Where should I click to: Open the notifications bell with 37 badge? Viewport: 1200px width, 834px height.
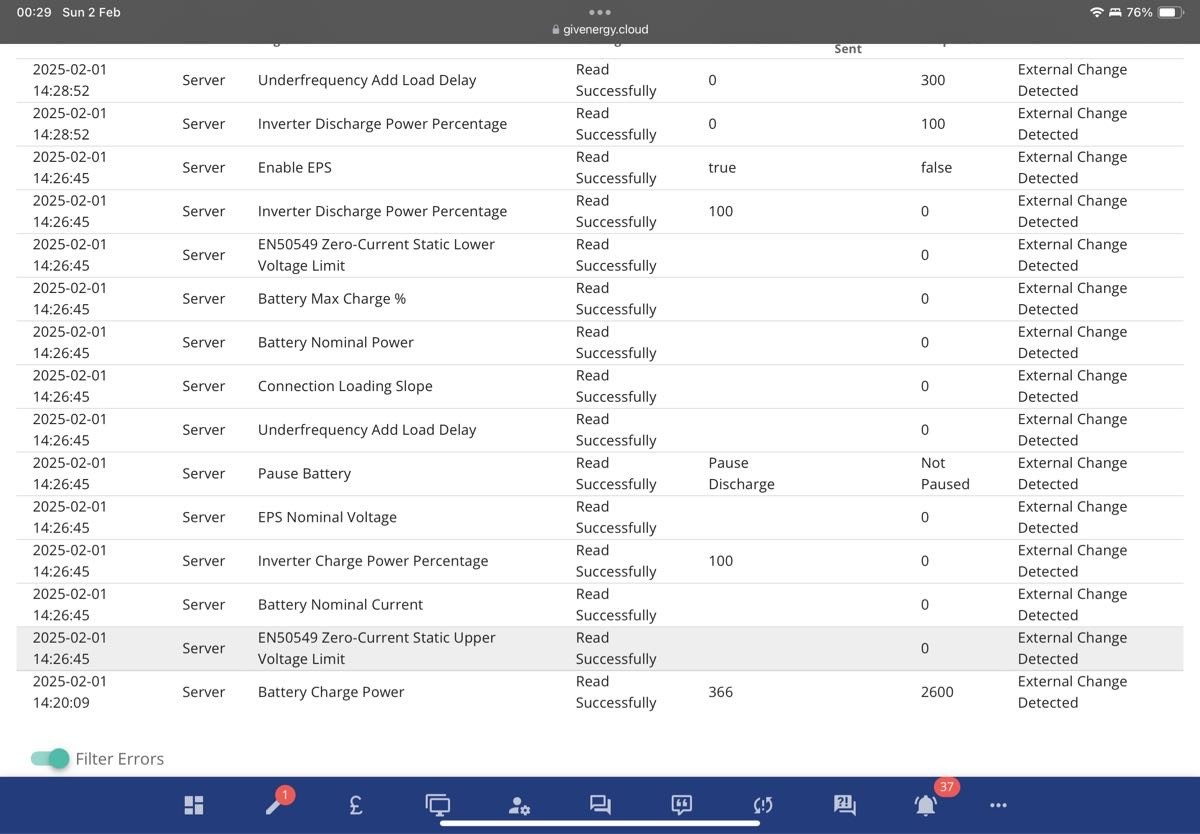coord(926,805)
